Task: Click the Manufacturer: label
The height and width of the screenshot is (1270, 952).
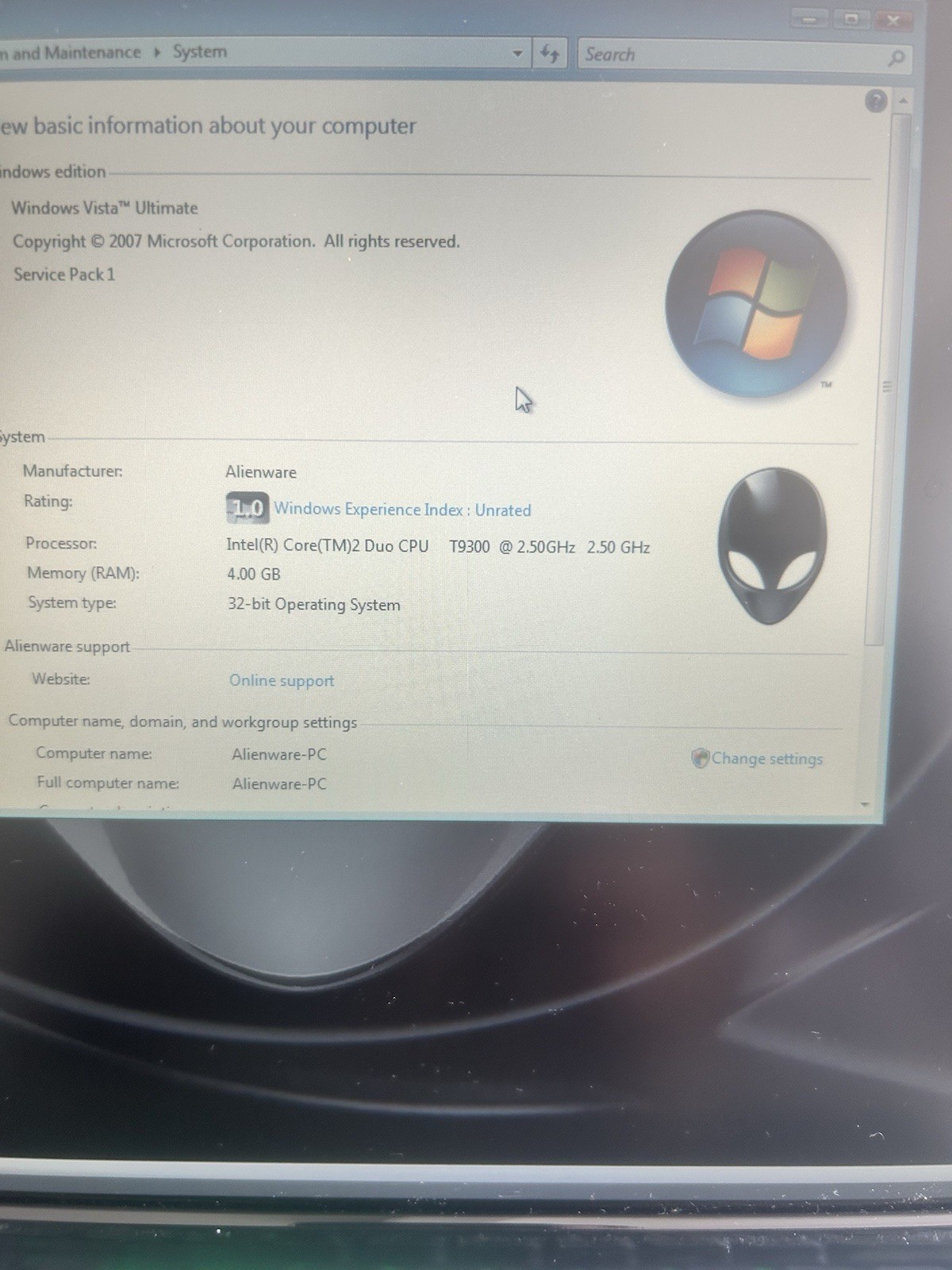Action: 73,471
